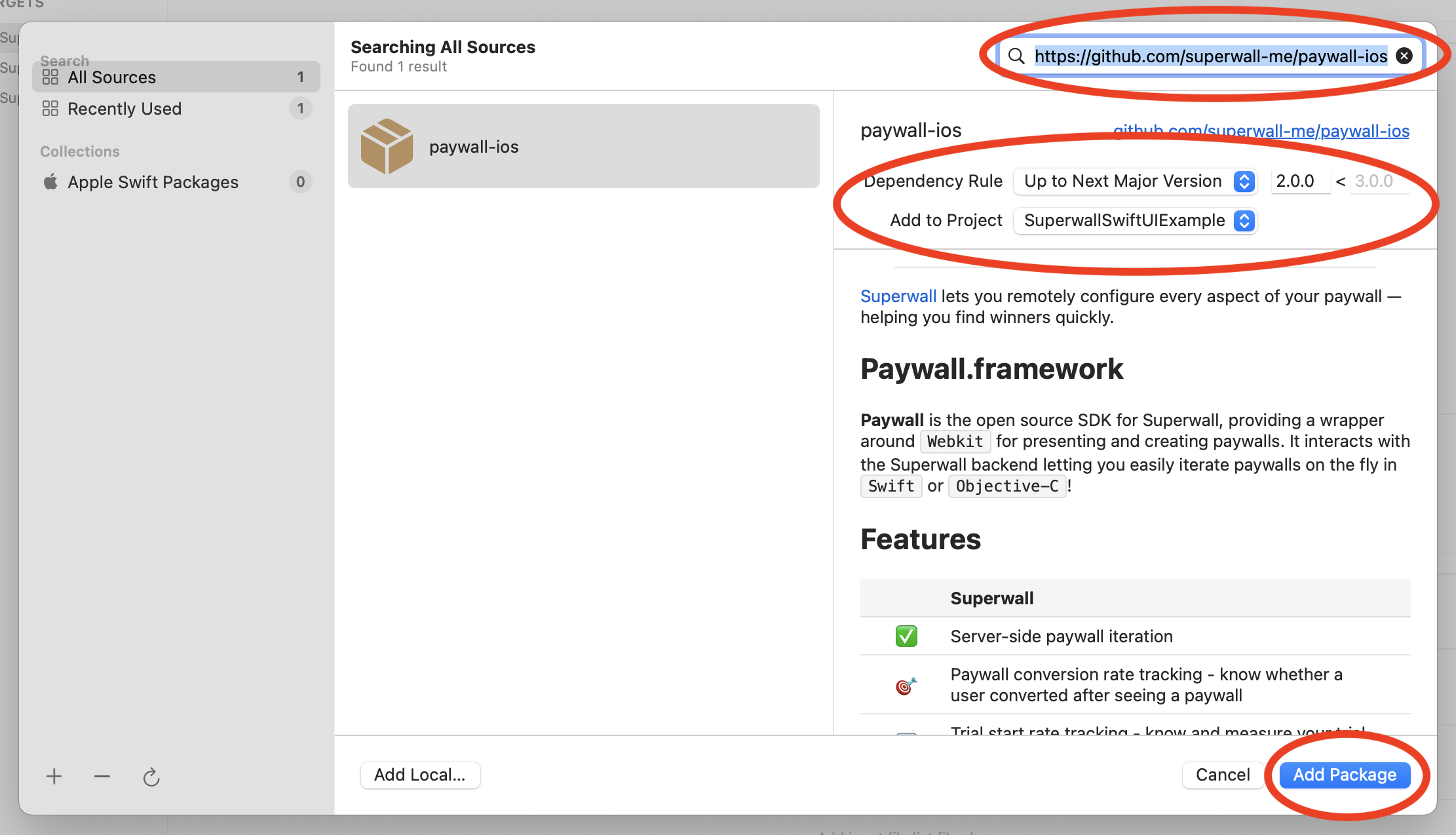Click the Apple logo beside Apple Swift Packages
Screen dimensions: 1456x835
coord(50,182)
